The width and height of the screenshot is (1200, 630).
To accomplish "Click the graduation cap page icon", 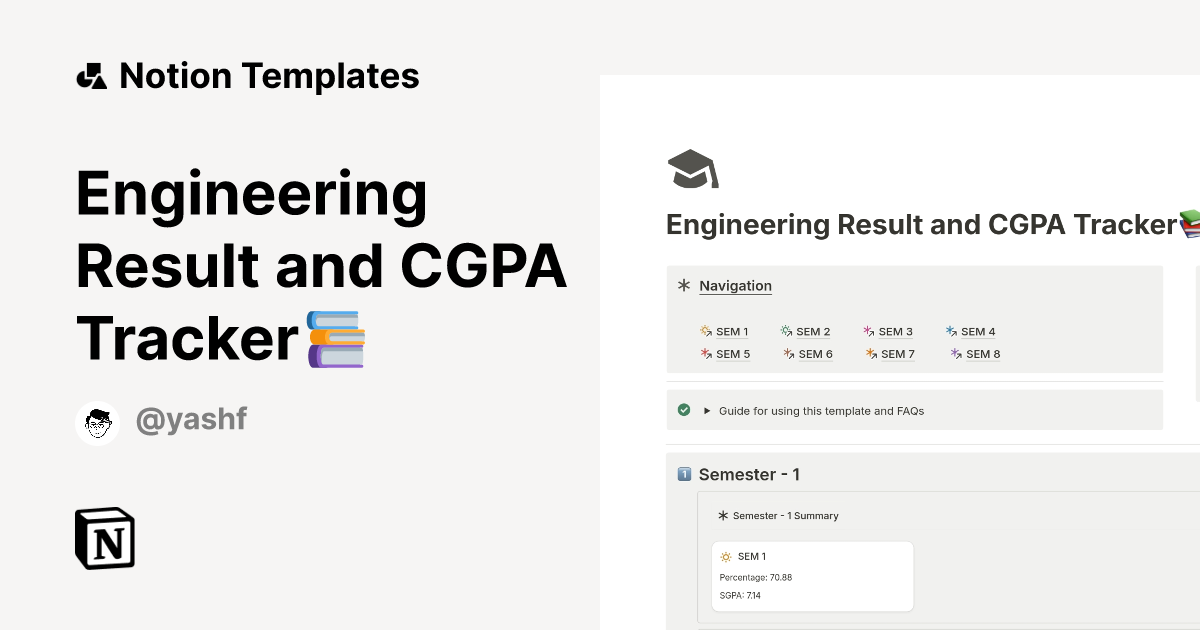I will pyautogui.click(x=693, y=168).
